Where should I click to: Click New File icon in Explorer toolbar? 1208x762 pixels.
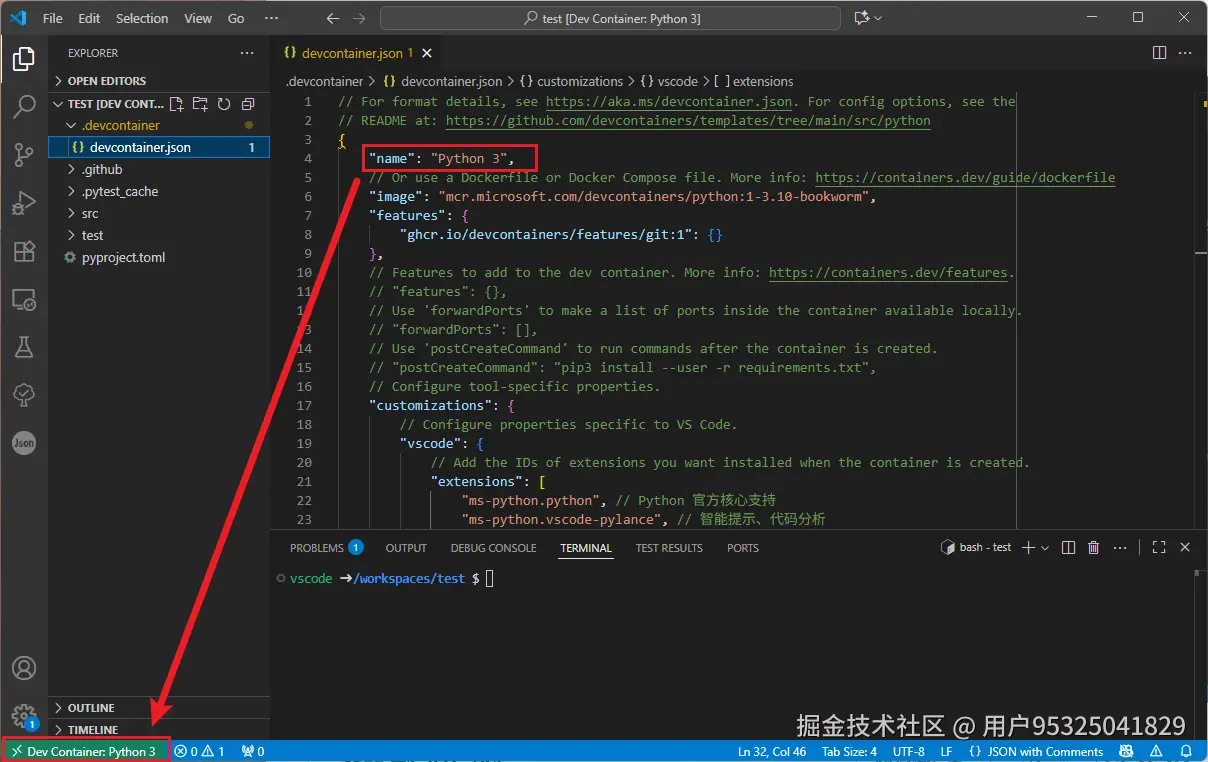[177, 104]
